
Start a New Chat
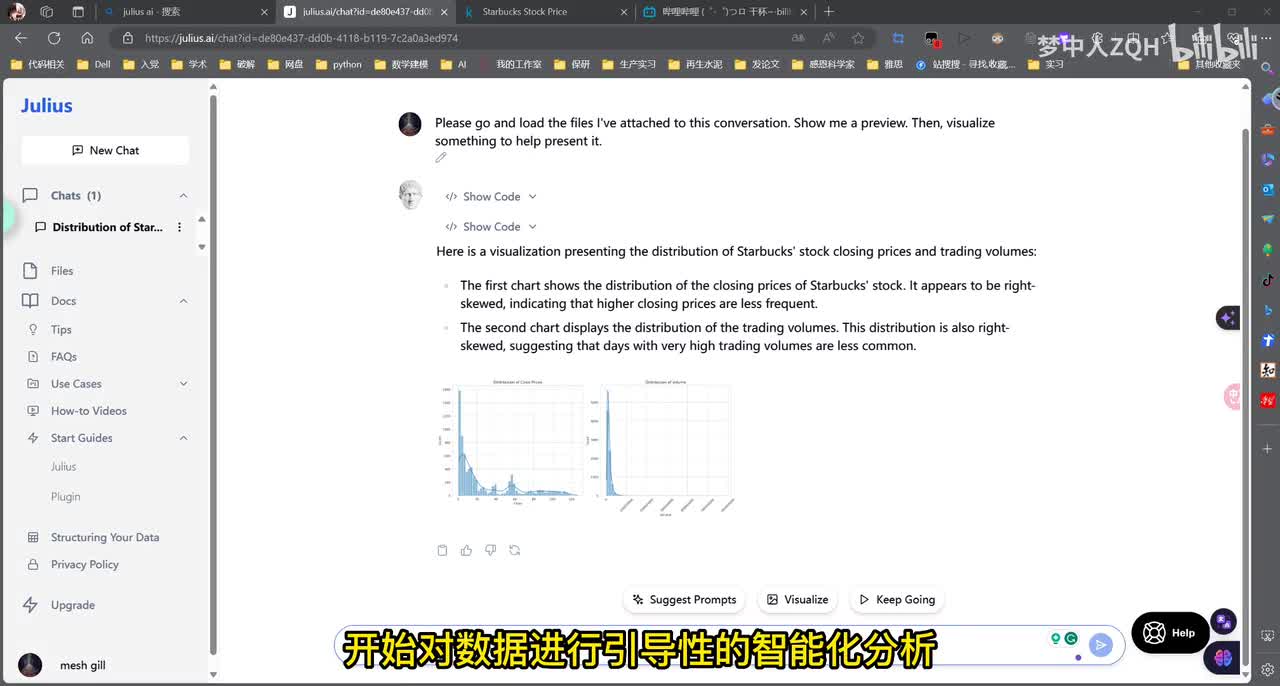(x=105, y=150)
